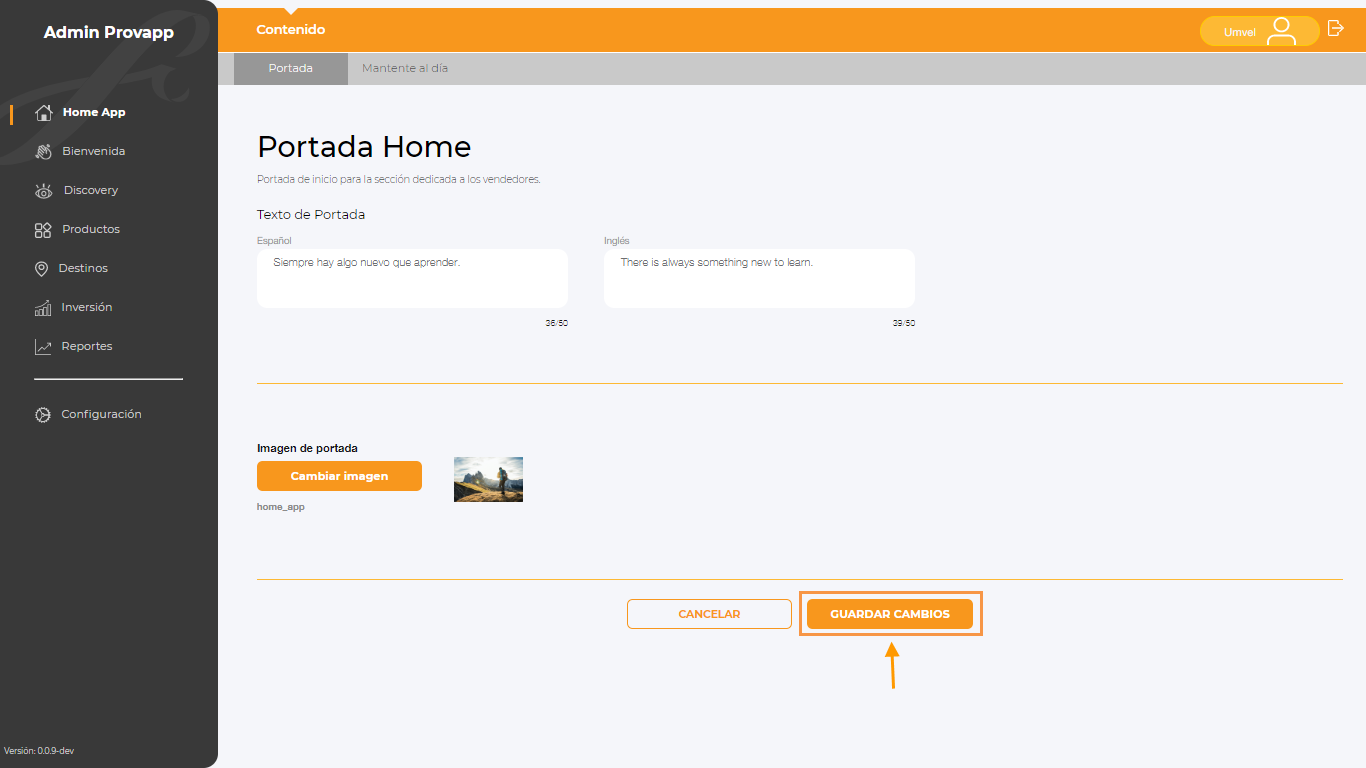
Task: Click the Productos grid icon
Action: pyautogui.click(x=43, y=229)
